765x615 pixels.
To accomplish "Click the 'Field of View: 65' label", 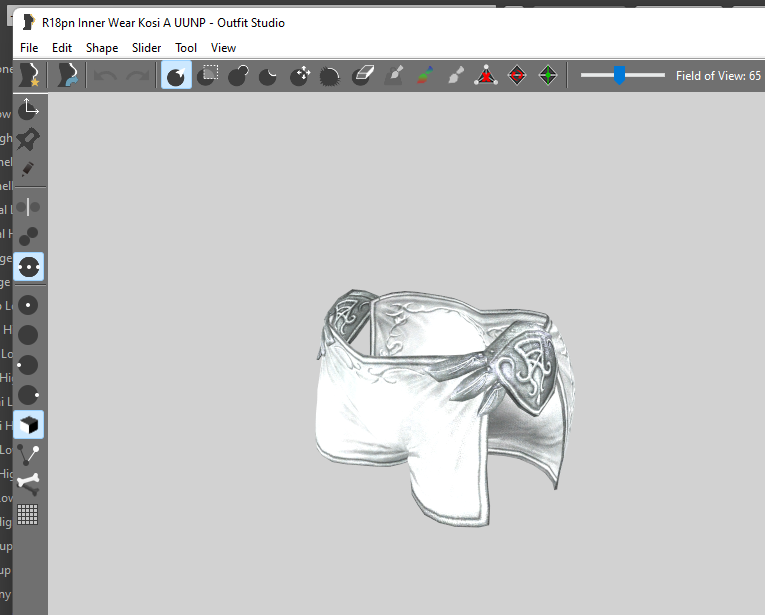I will [x=718, y=76].
